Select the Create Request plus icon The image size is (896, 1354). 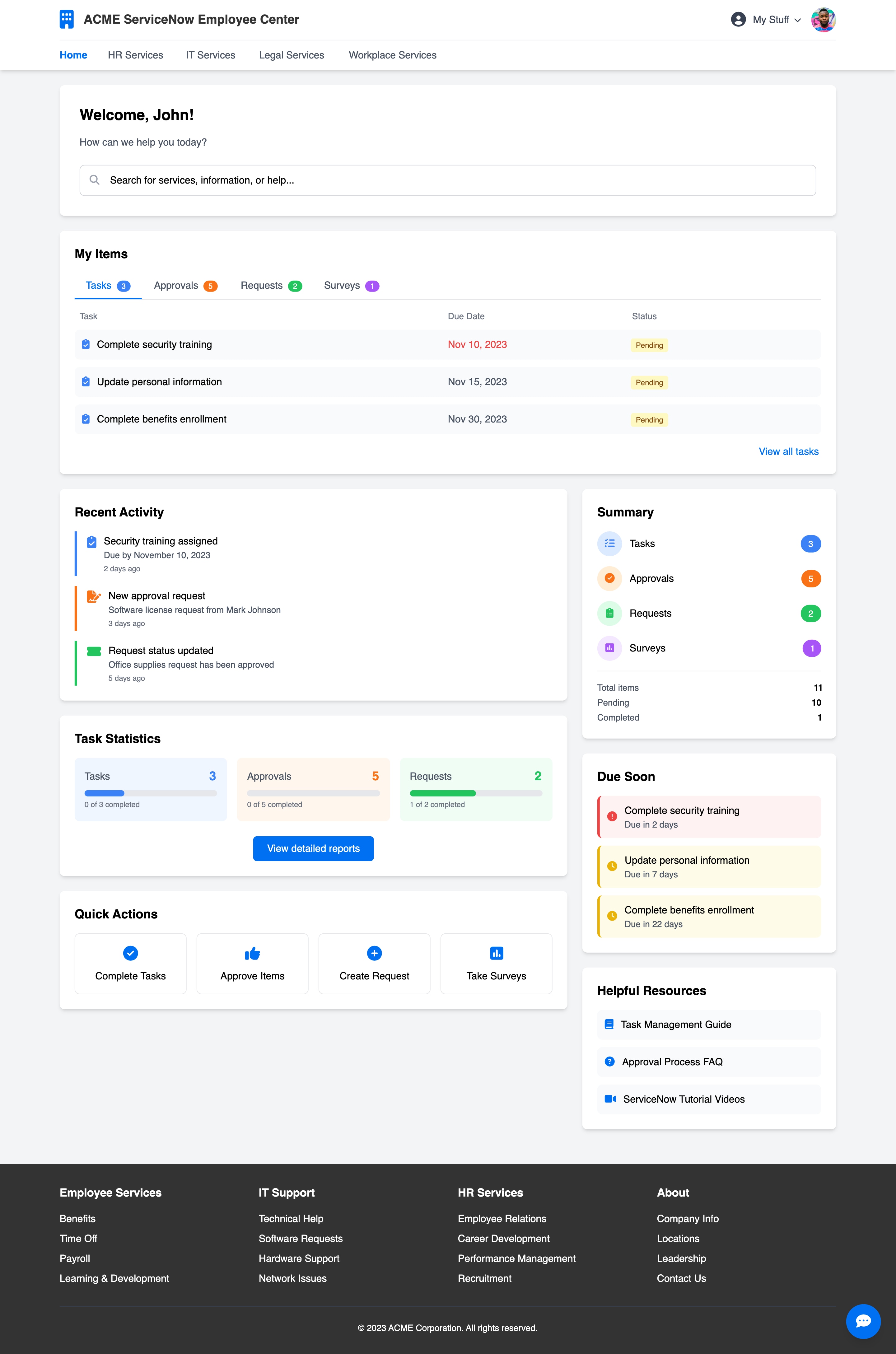(x=374, y=953)
